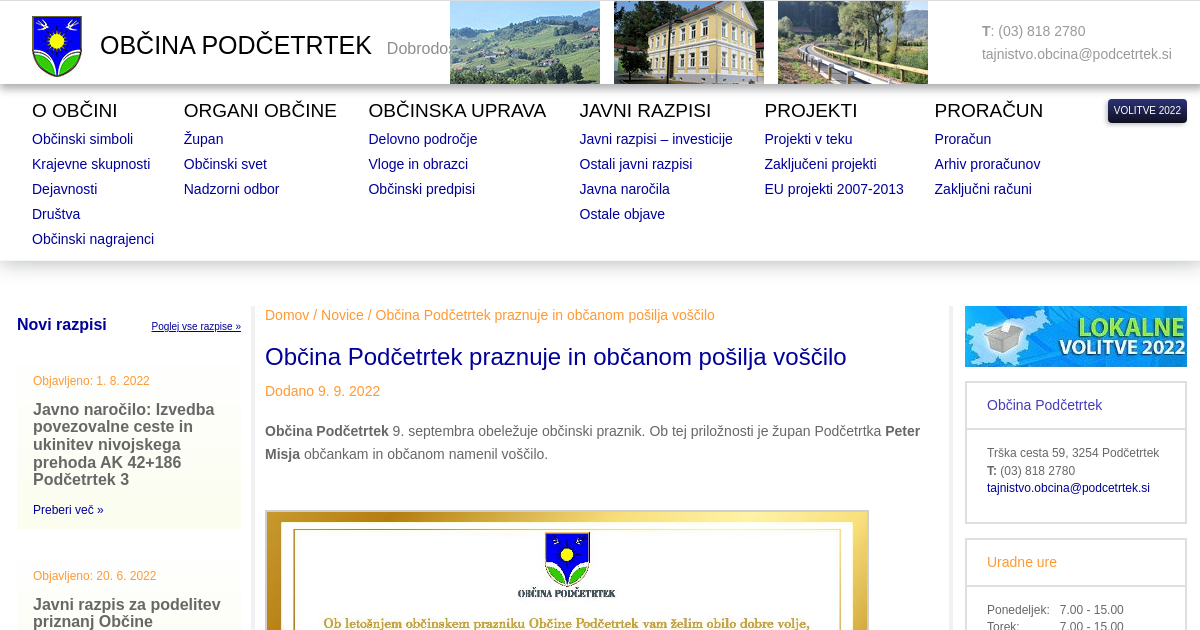Navigate to Krajevne skupnosti
This screenshot has height=630, width=1200.
(91, 164)
